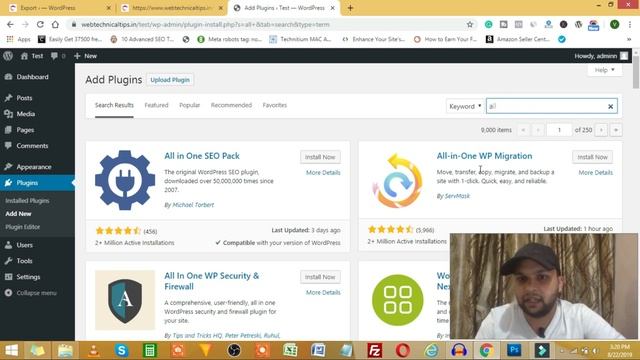Install All In One WP Security & Firewall
This screenshot has width=640, height=360.
[320, 277]
